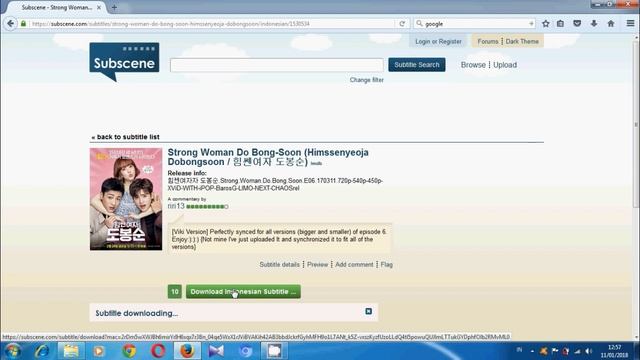Viewport: 640px width, 360px height.
Task: Click Login or Register link
Action: 438,41
